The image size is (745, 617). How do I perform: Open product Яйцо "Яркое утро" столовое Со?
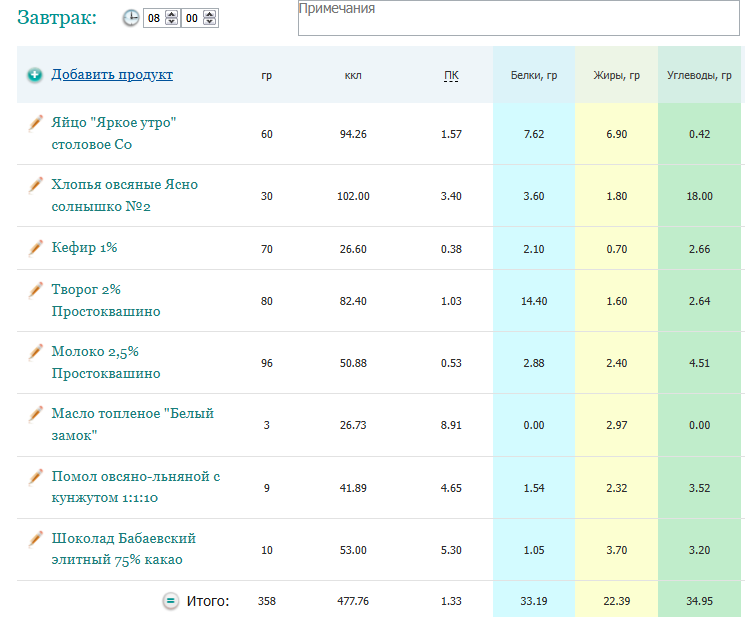click(x=114, y=133)
